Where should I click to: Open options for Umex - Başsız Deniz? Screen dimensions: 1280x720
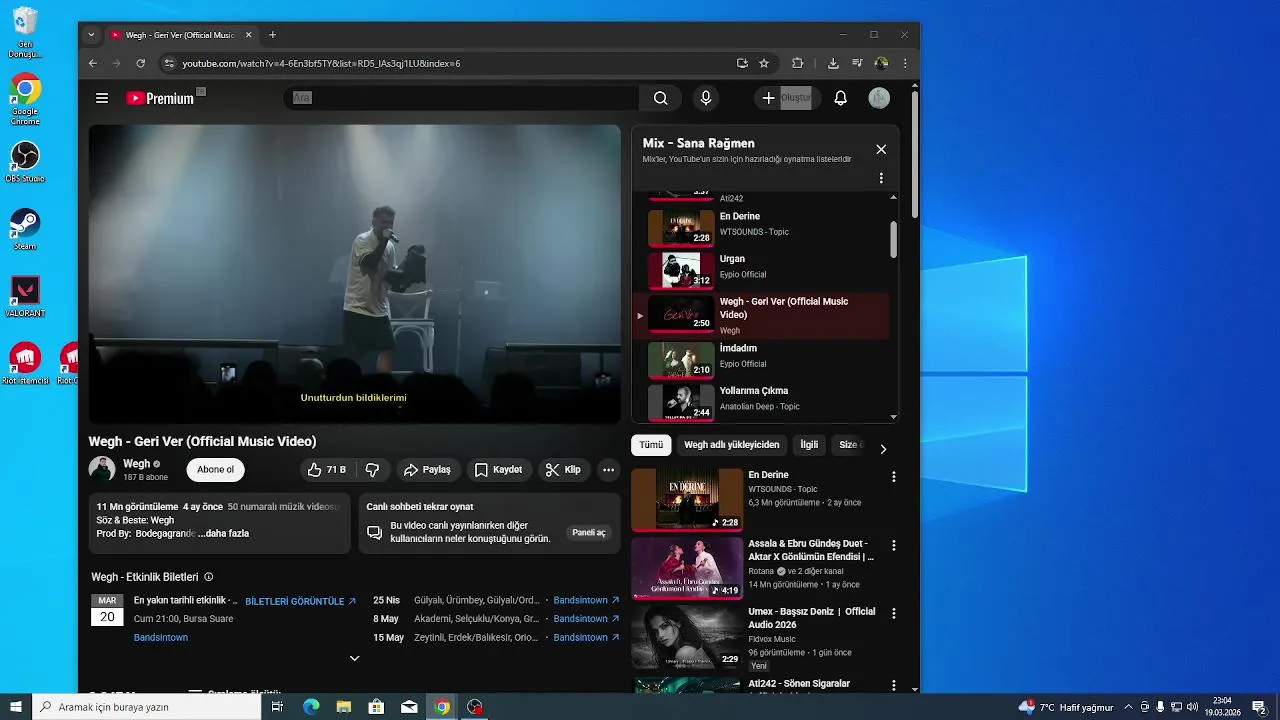pyautogui.click(x=894, y=614)
